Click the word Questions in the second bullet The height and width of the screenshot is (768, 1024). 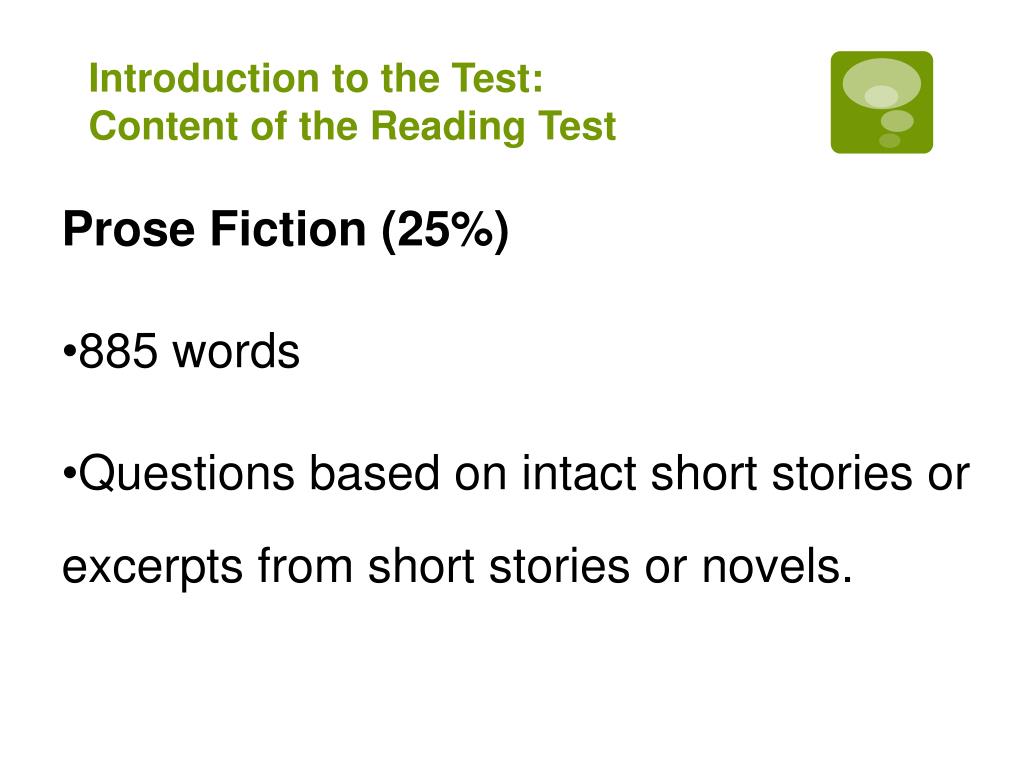186,473
